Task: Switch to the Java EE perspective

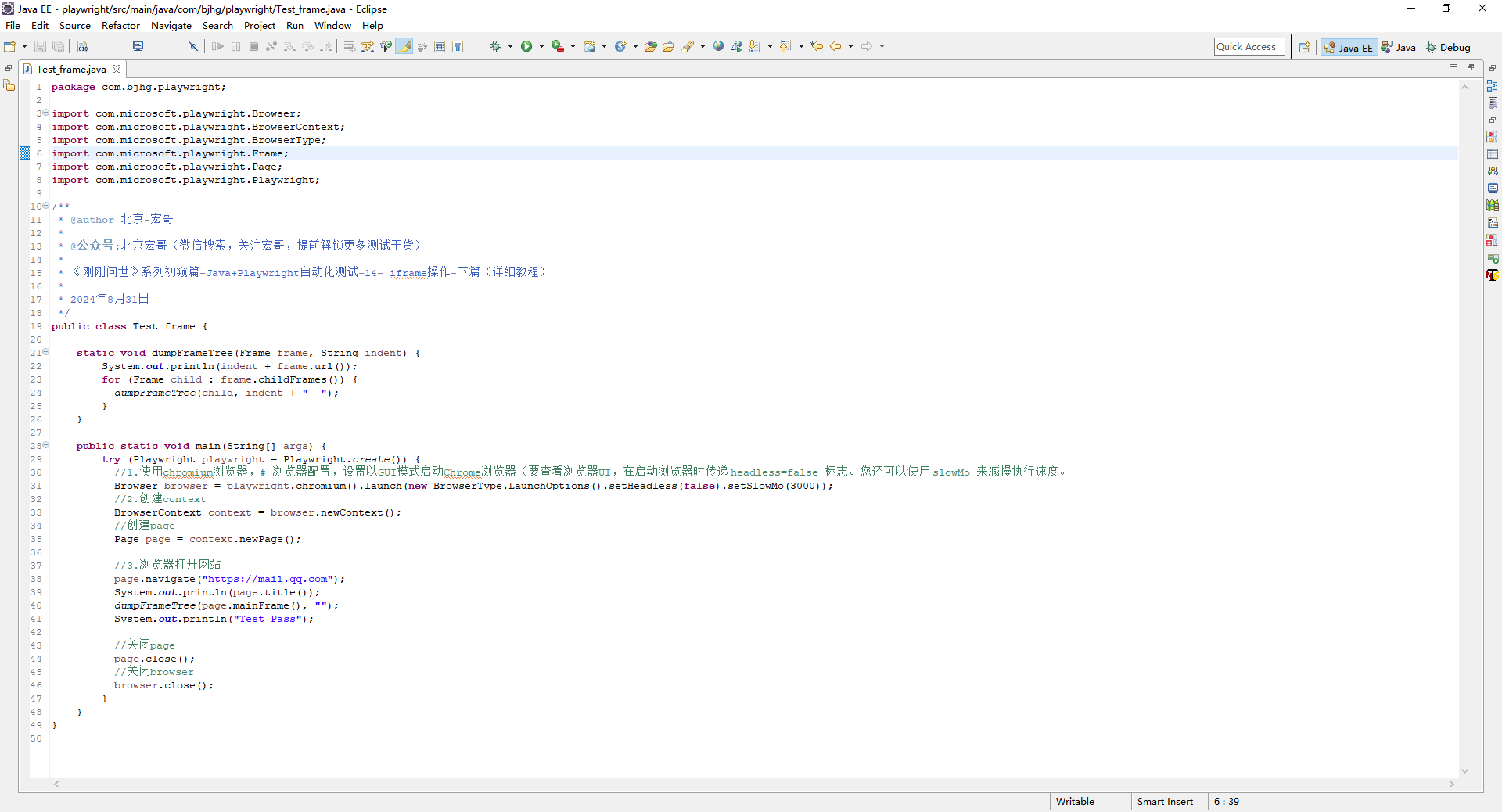Action: pos(1349,48)
